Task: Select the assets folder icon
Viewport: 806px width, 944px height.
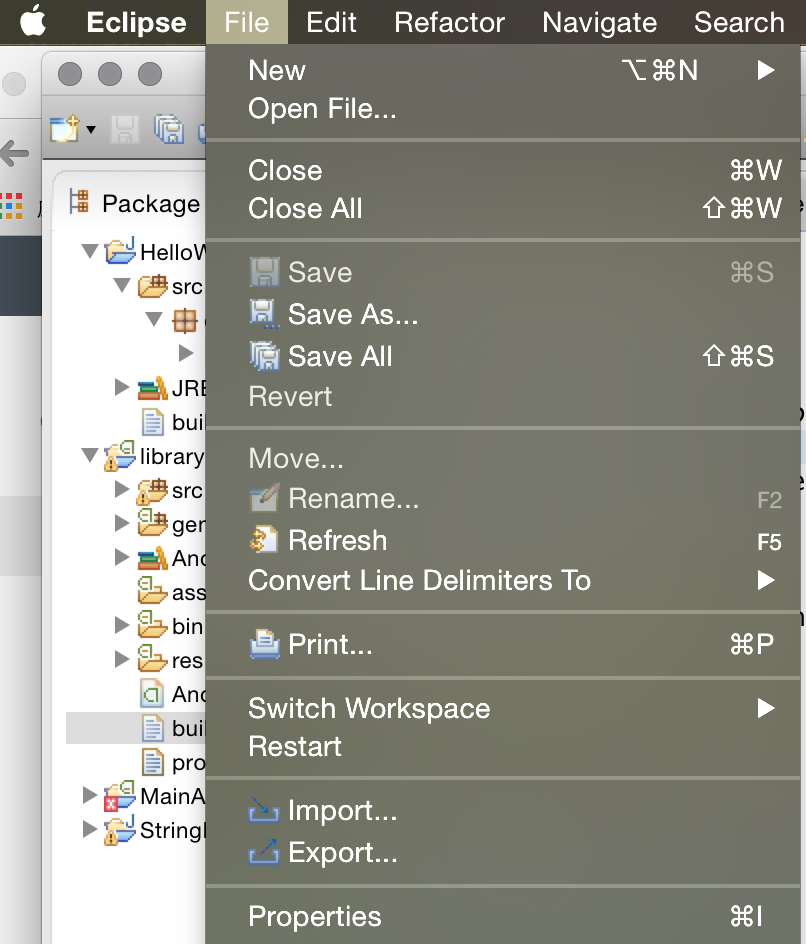Action: (152, 591)
